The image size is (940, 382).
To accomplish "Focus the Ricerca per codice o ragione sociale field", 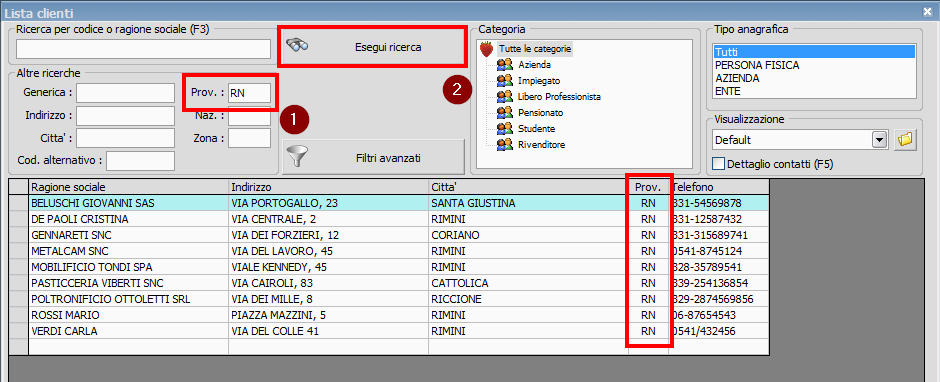I will [143, 49].
